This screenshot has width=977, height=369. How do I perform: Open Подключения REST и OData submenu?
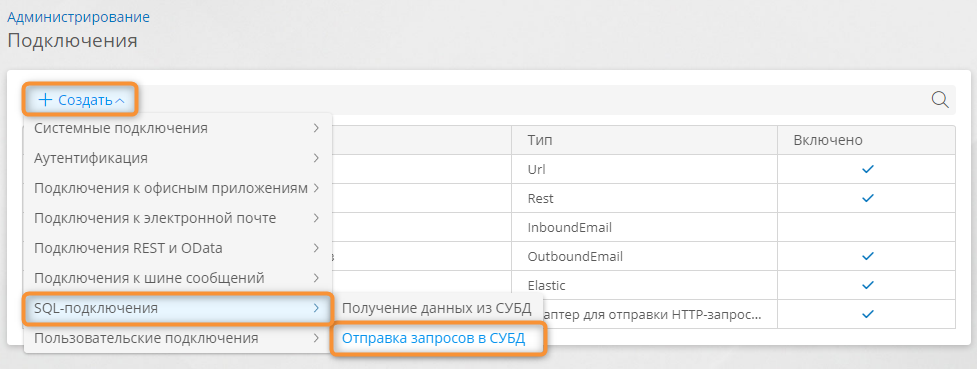click(178, 247)
